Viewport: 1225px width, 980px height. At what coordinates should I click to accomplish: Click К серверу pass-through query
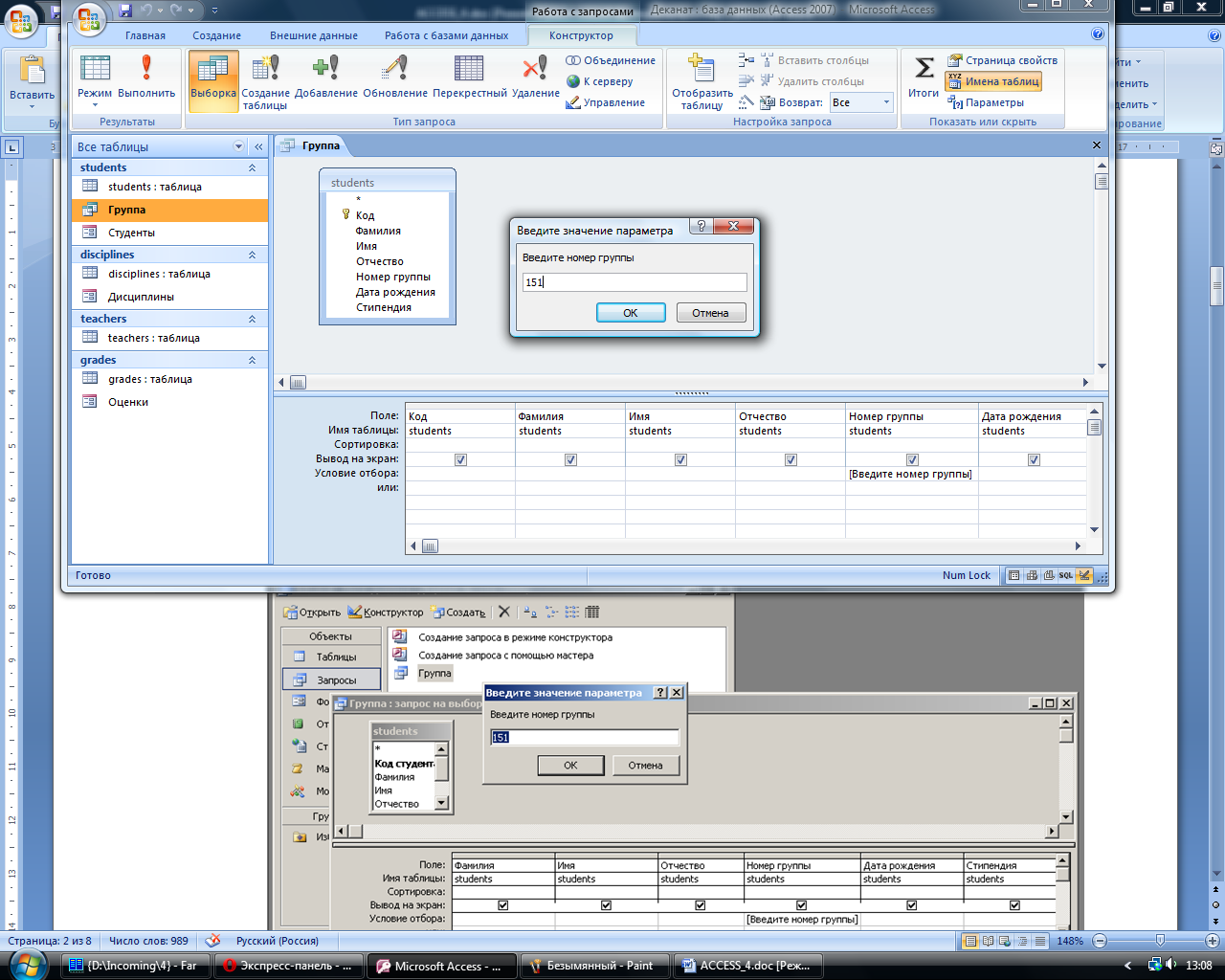click(600, 81)
